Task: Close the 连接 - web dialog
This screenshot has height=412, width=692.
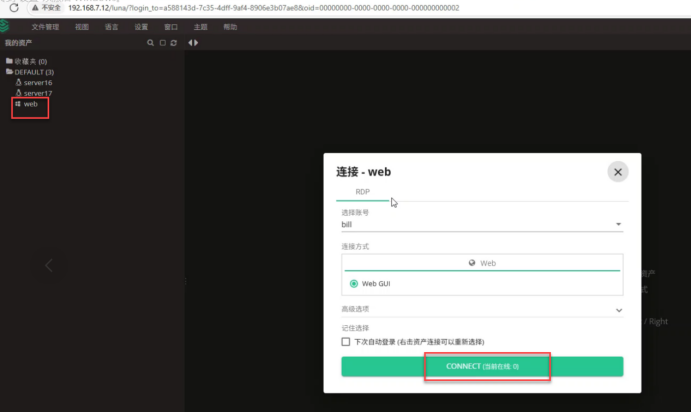Action: 617,172
